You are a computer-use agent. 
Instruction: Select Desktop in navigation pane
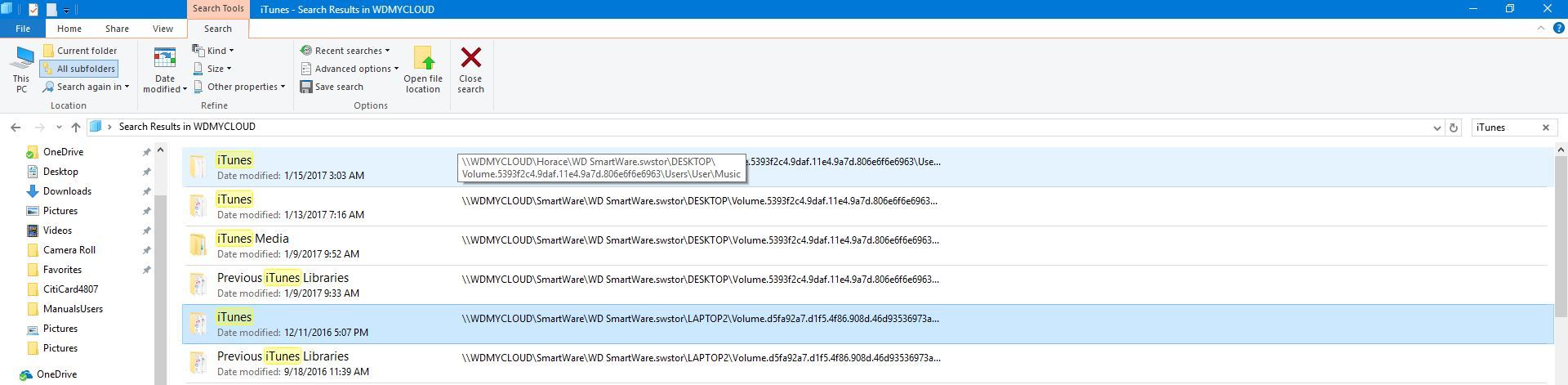coord(60,172)
